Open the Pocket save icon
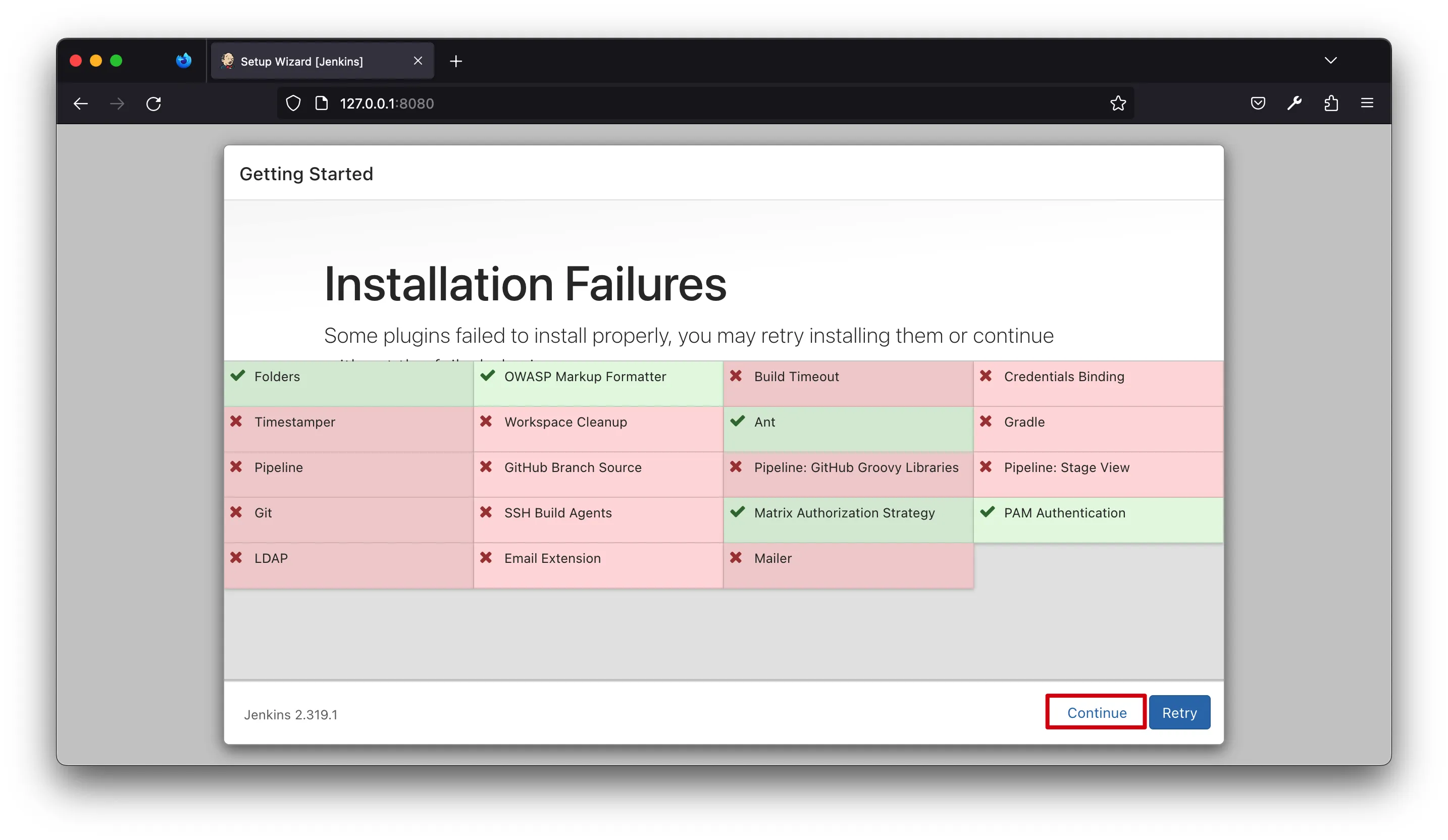 (1258, 103)
